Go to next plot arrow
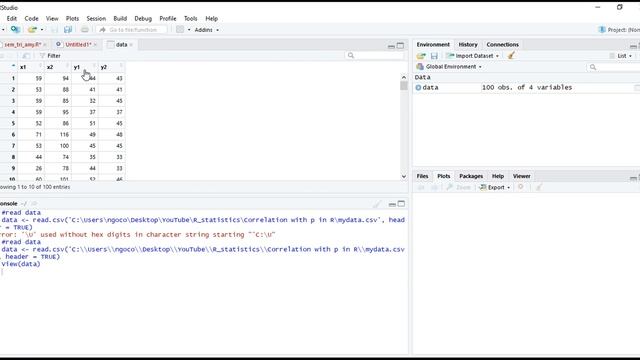640x360 pixels. tap(434, 187)
